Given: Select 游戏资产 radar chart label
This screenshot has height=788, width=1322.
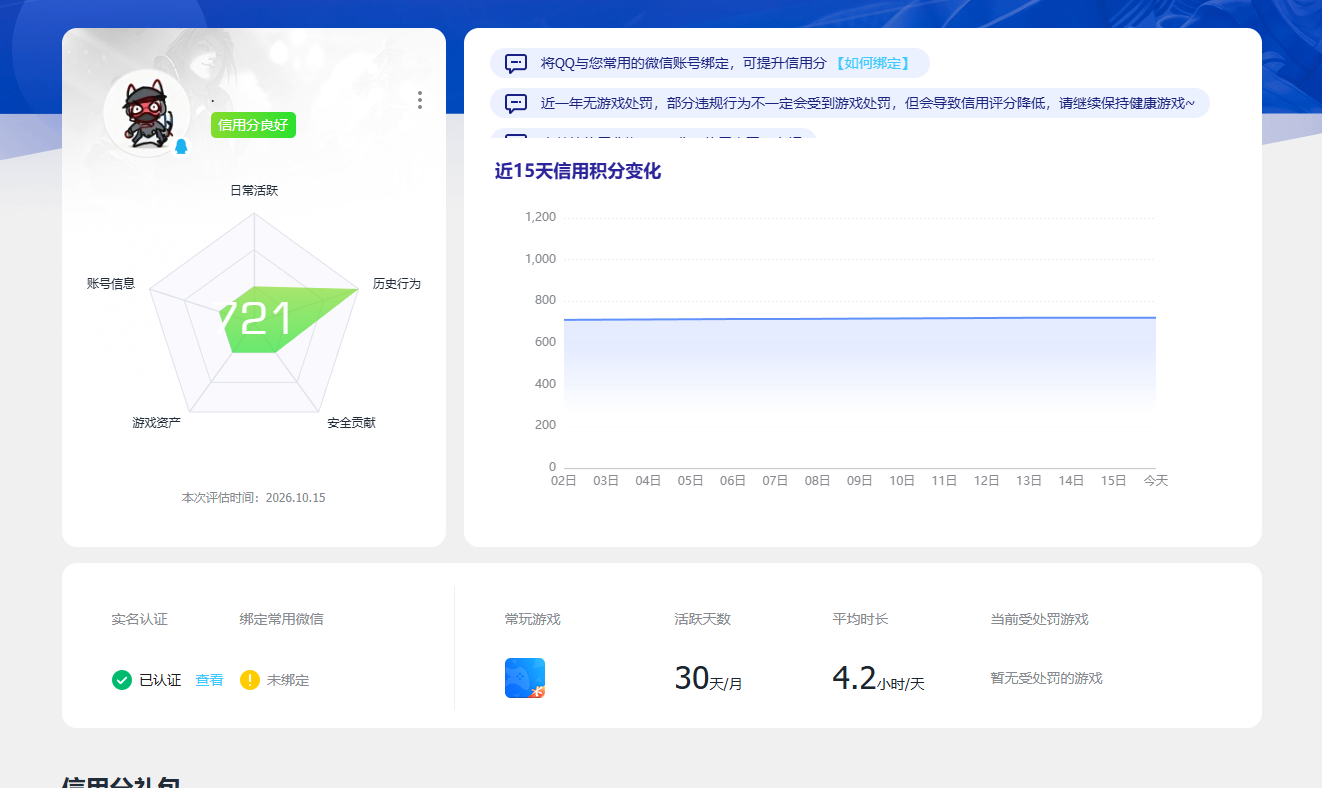Looking at the screenshot, I should (x=157, y=423).
